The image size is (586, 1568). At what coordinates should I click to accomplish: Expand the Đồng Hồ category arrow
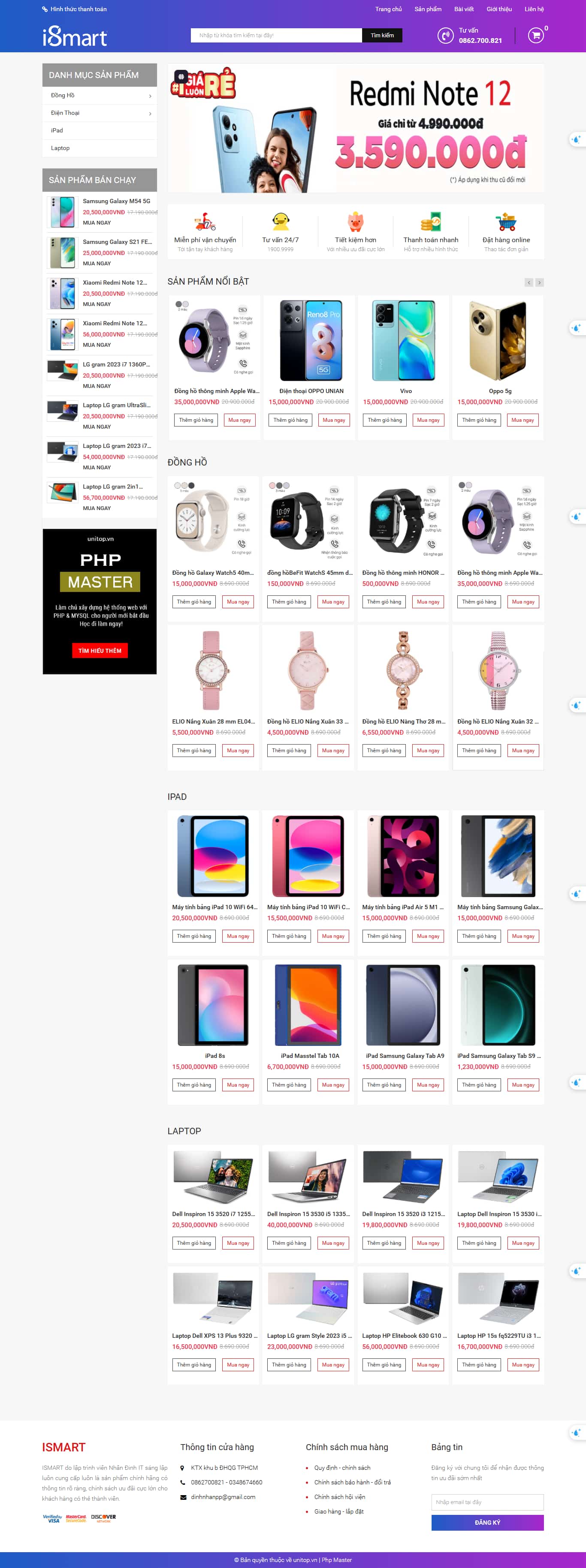(150, 96)
